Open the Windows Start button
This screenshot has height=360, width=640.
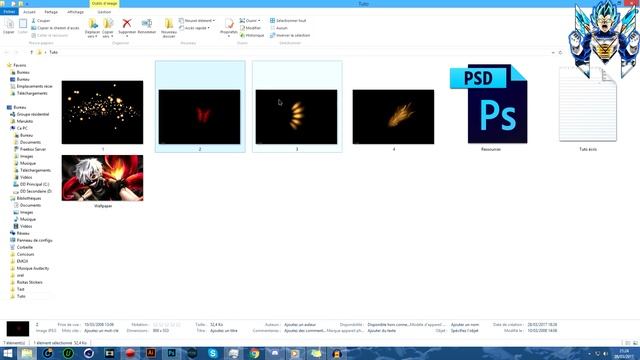click(x=7, y=353)
